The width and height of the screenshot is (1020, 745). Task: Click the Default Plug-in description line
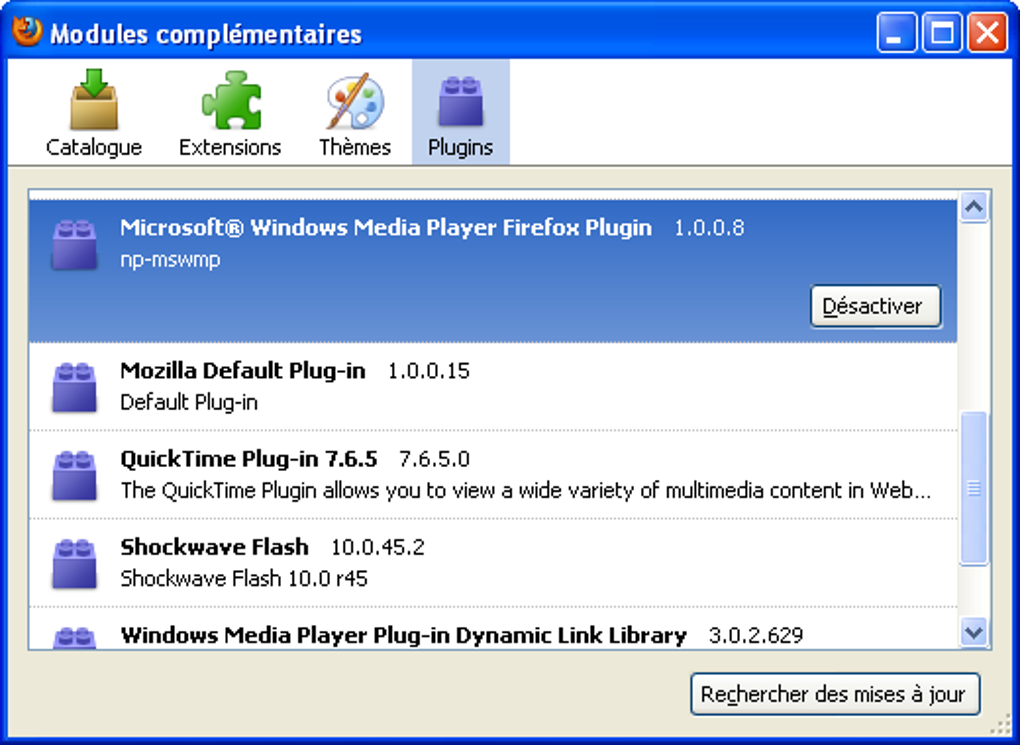pos(189,403)
